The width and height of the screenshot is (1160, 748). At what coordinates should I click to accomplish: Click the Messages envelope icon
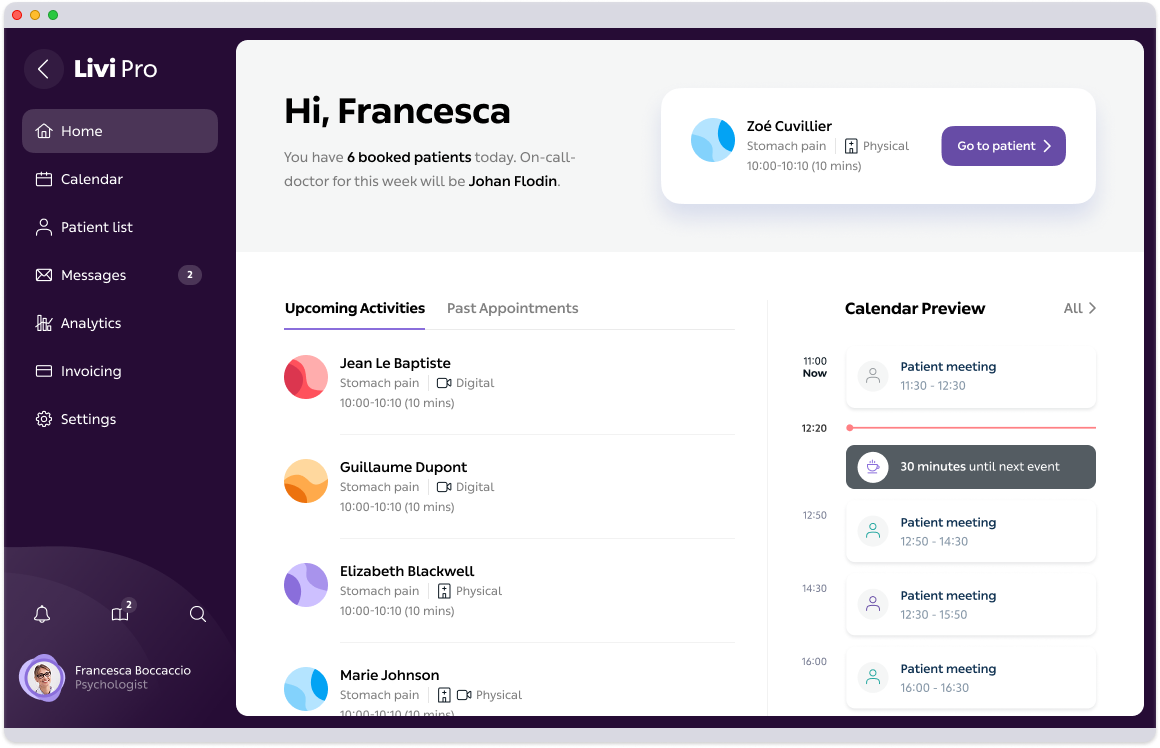coord(44,275)
